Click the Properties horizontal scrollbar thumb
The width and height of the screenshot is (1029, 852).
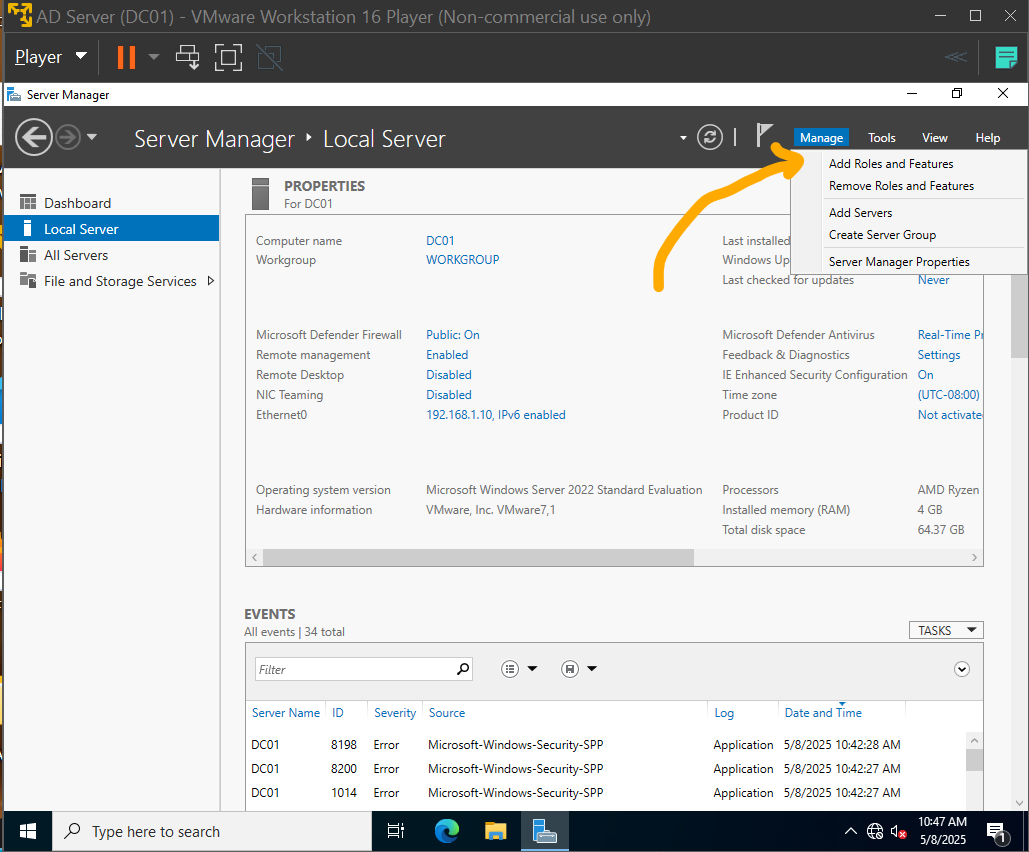coord(478,557)
